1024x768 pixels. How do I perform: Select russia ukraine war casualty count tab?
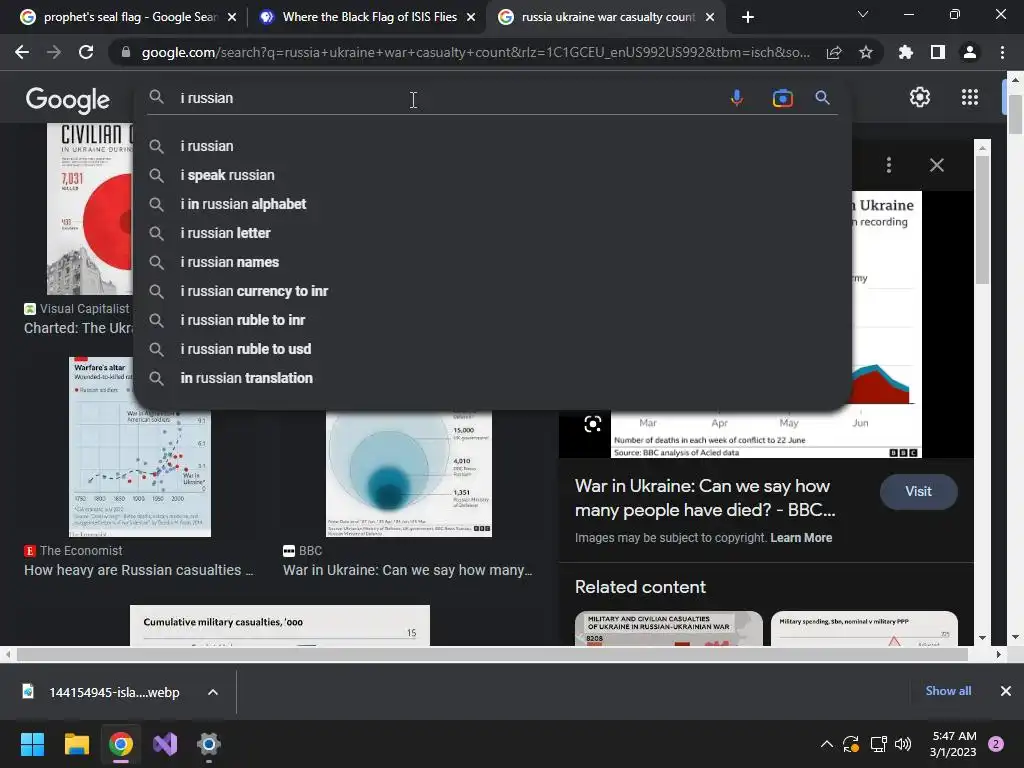click(607, 17)
